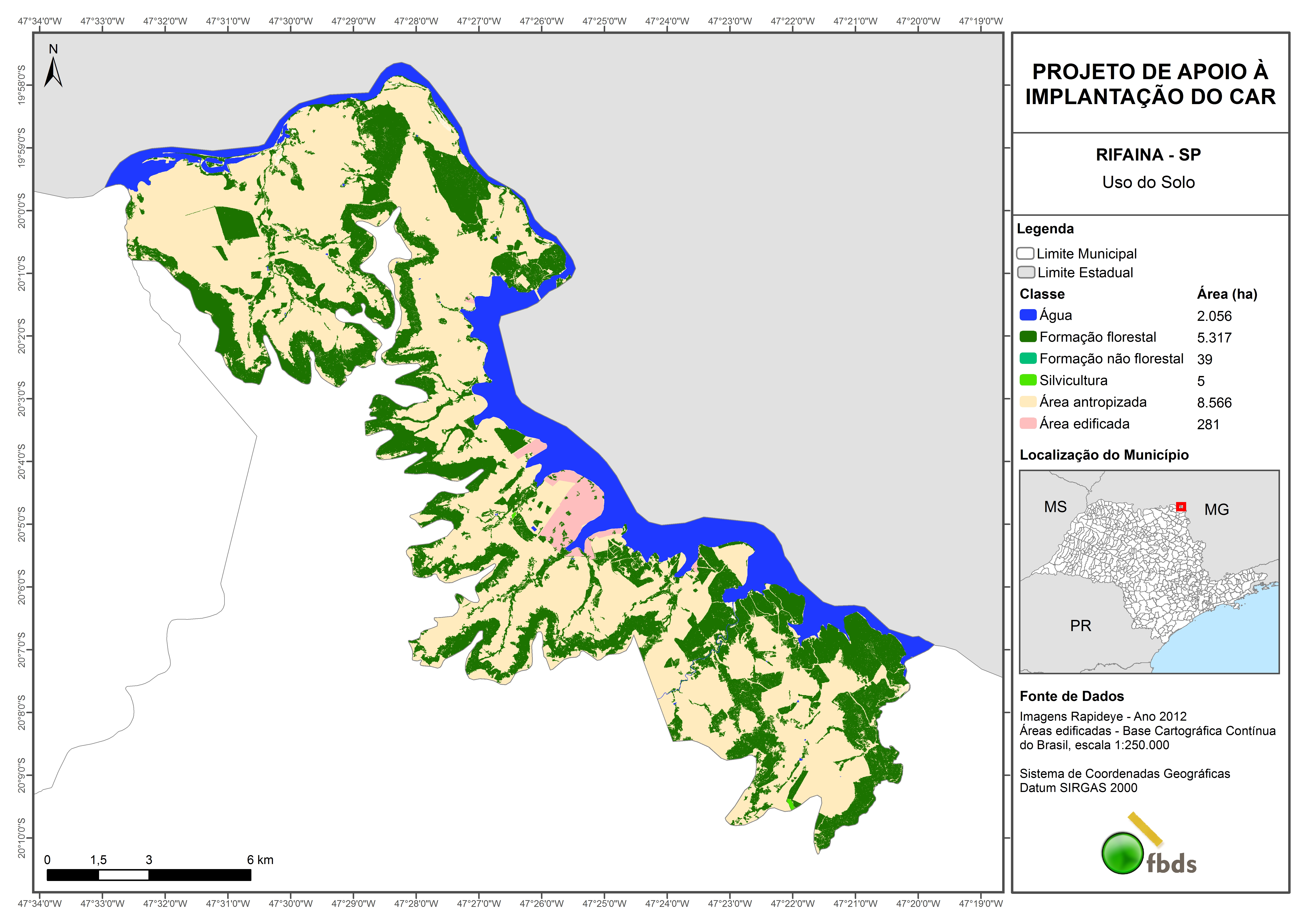Click the Água blue legend swatch

click(1028, 315)
